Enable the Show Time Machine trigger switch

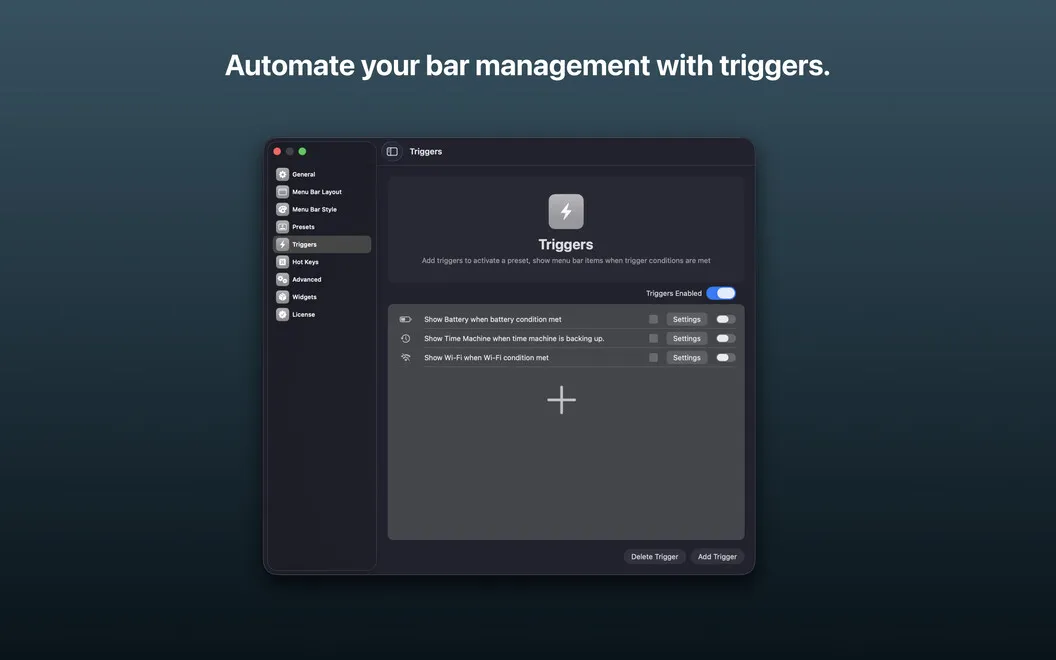click(x=725, y=339)
